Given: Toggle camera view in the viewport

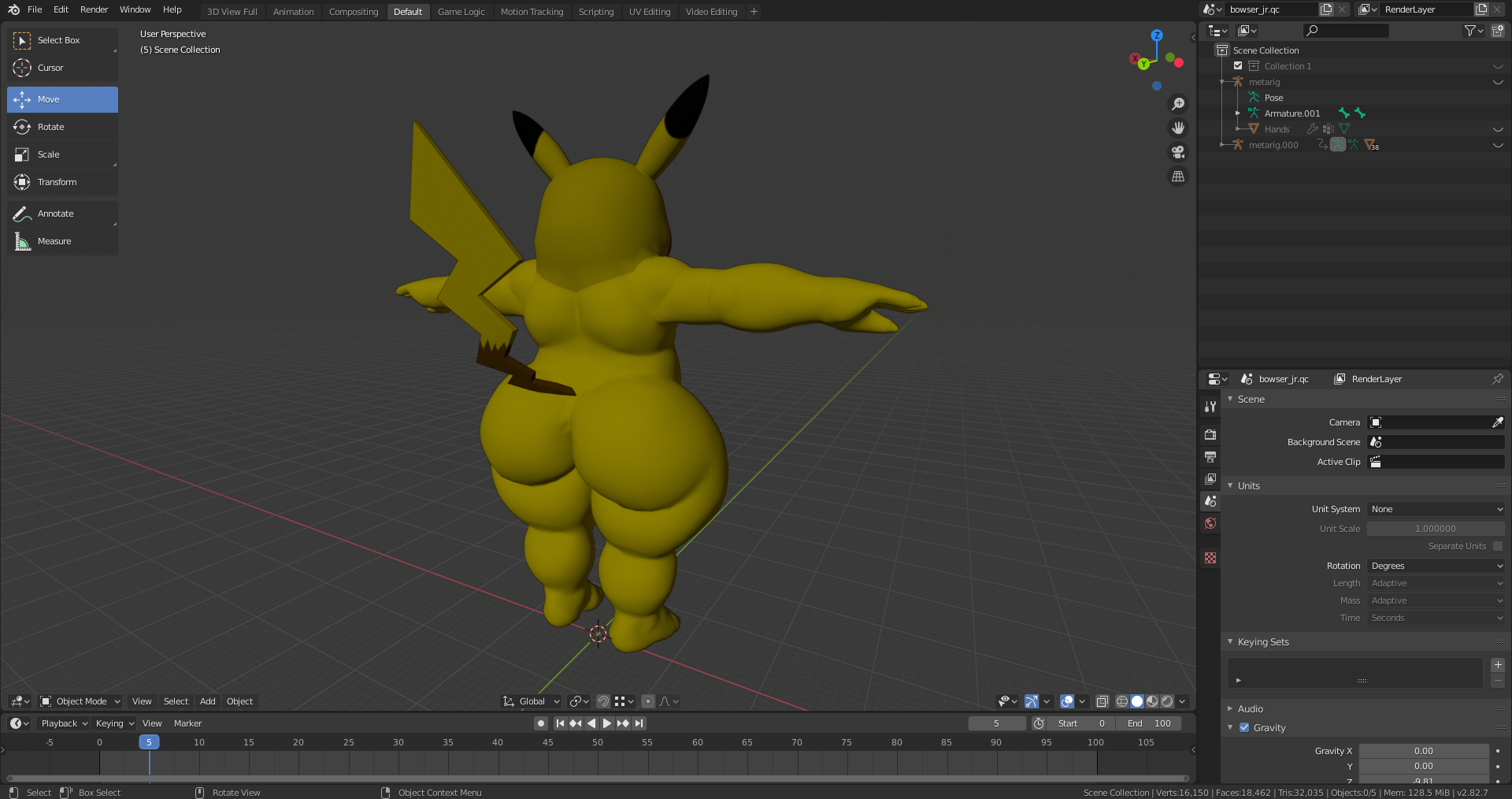Looking at the screenshot, I should (x=1178, y=152).
